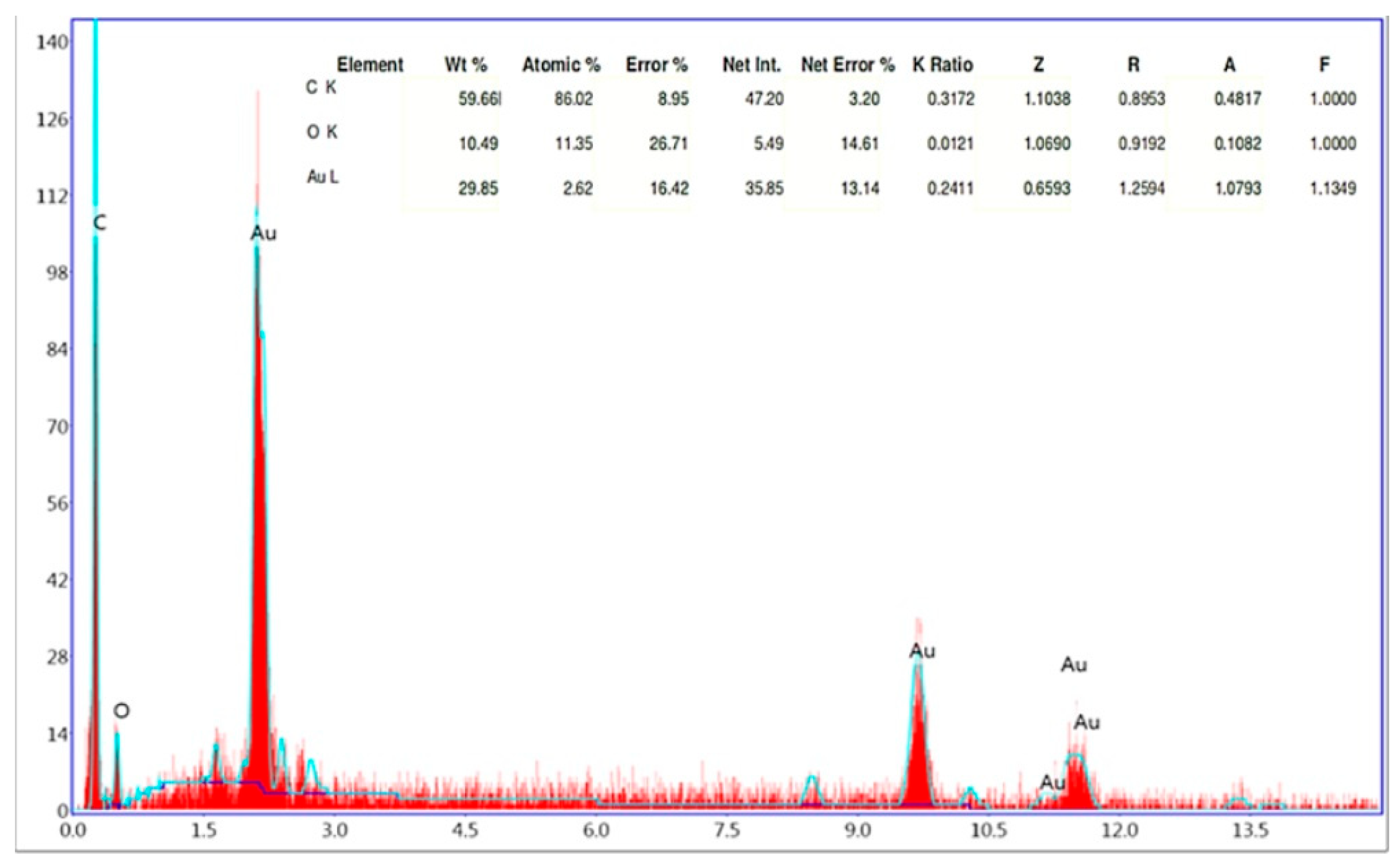Click the "Au" label on the tallest gold peak
This screenshot has height=862, width=1400.
click(263, 233)
